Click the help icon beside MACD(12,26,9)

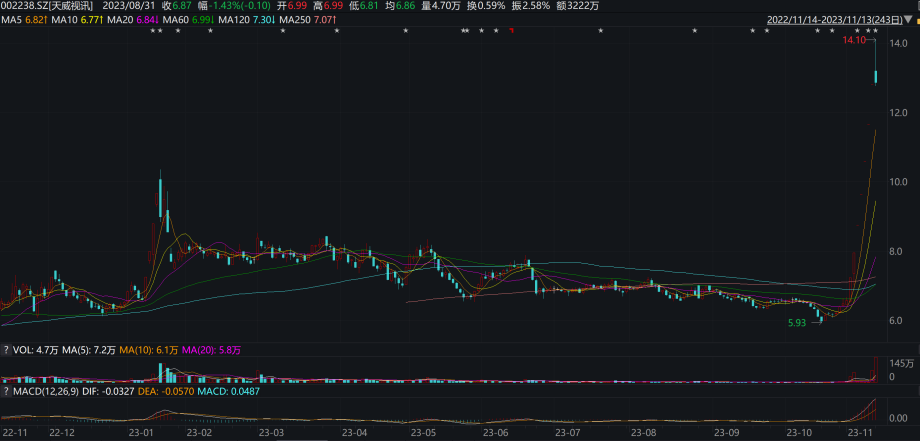click(x=6, y=392)
